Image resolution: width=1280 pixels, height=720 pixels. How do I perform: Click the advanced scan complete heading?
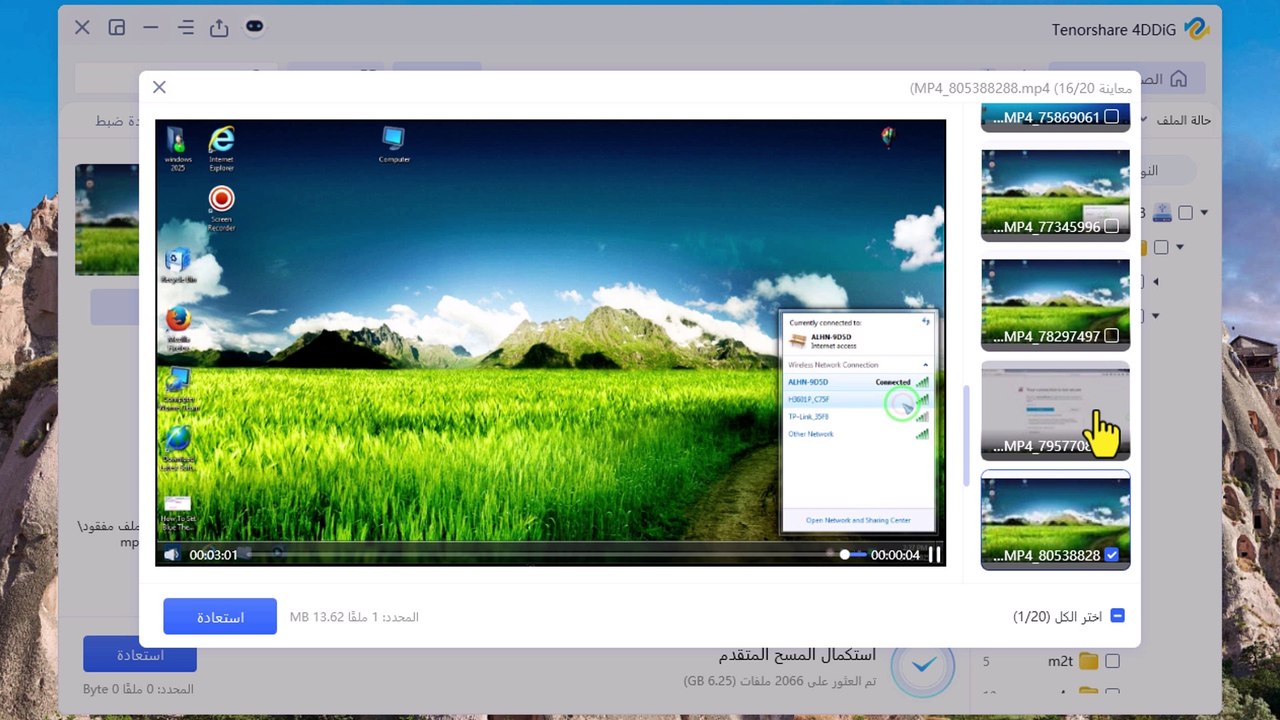click(797, 655)
